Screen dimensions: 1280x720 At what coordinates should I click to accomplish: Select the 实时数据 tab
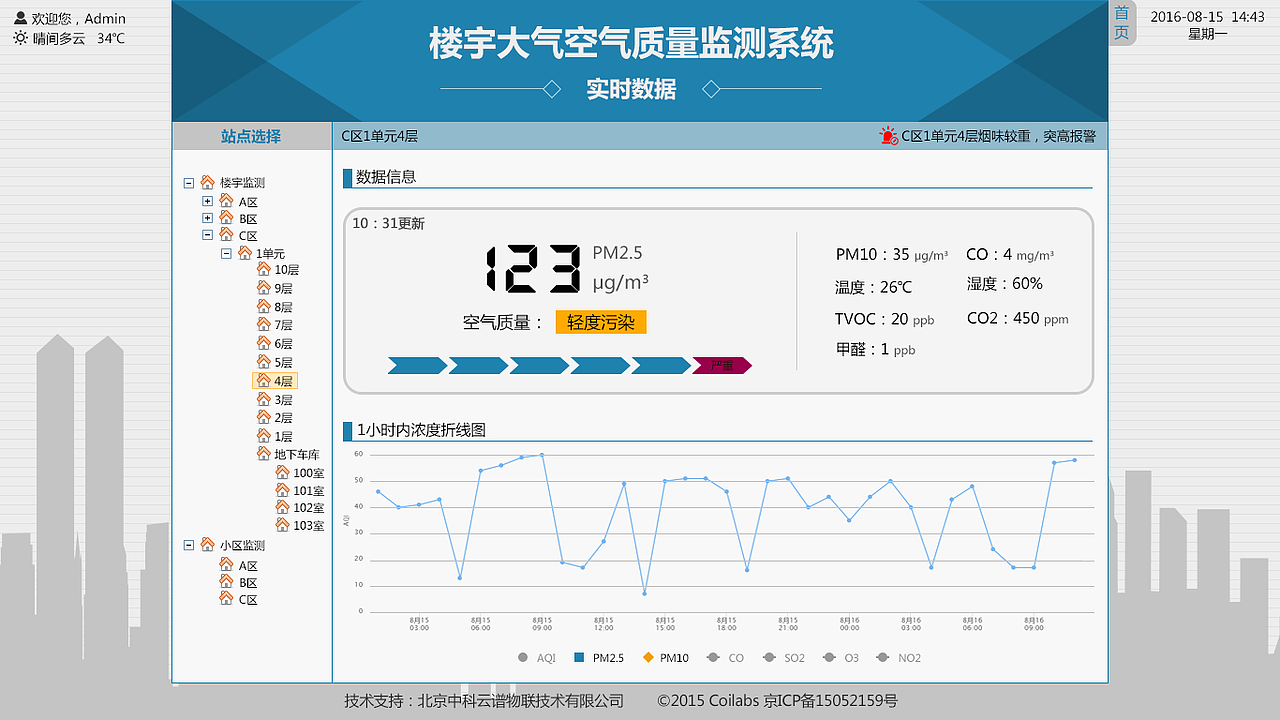631,89
